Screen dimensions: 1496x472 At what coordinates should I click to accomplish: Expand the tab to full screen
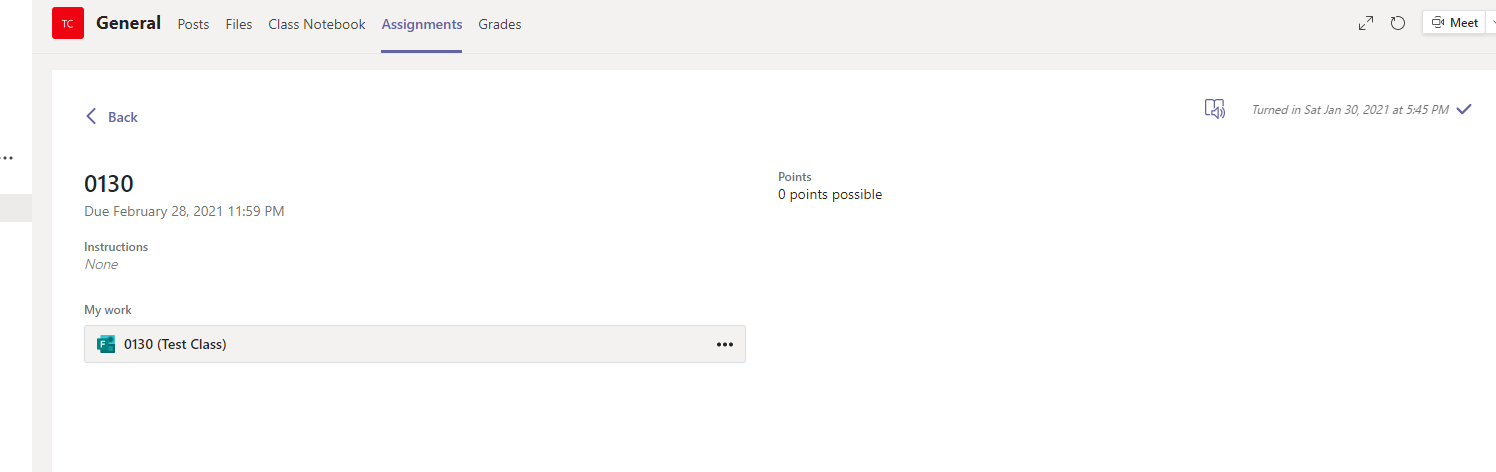tap(1366, 23)
